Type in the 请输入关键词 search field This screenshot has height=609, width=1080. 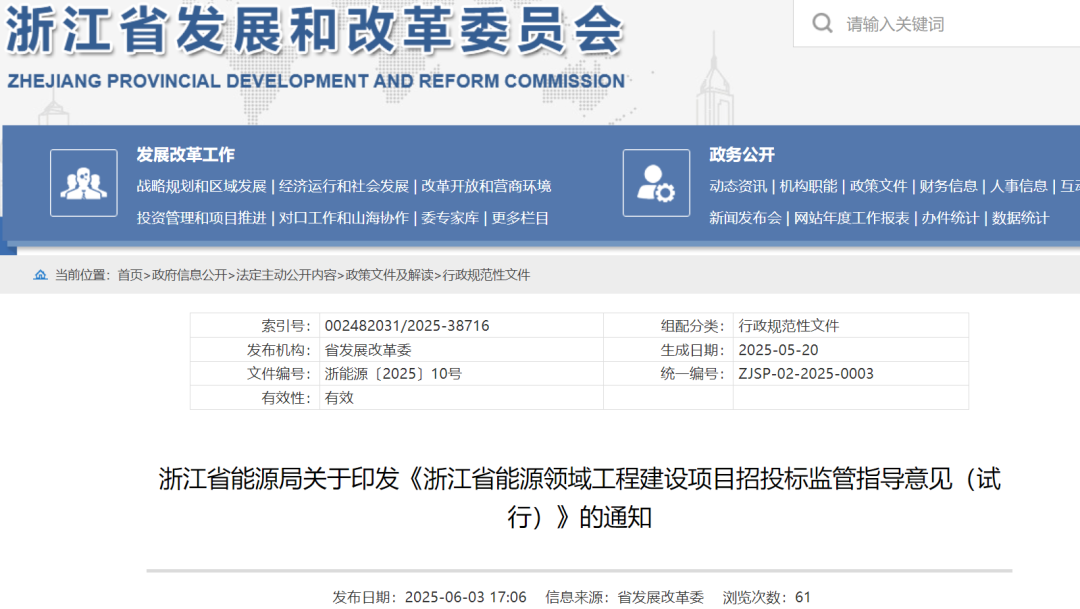[x=950, y=24]
